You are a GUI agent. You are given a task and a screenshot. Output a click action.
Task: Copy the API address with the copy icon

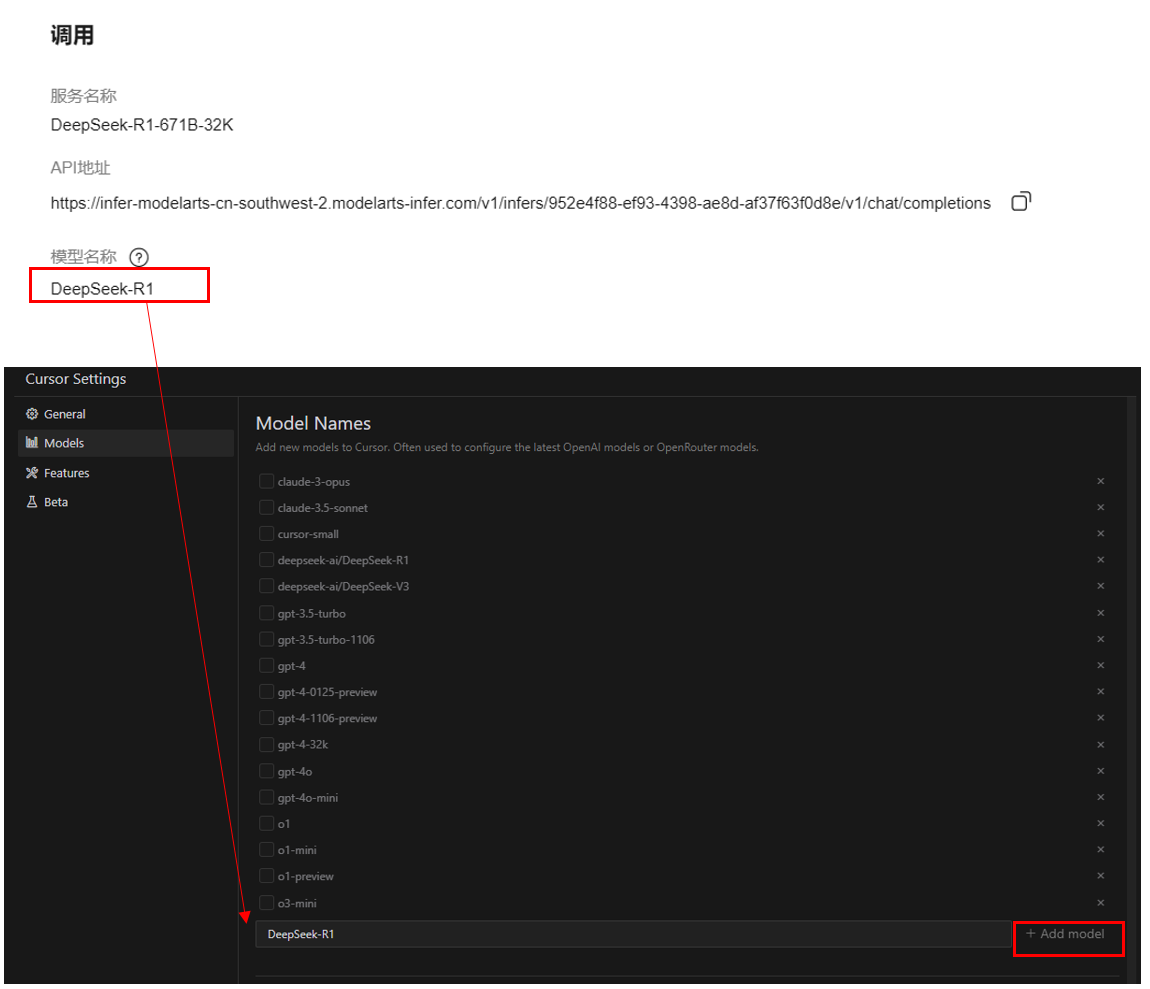point(1021,202)
